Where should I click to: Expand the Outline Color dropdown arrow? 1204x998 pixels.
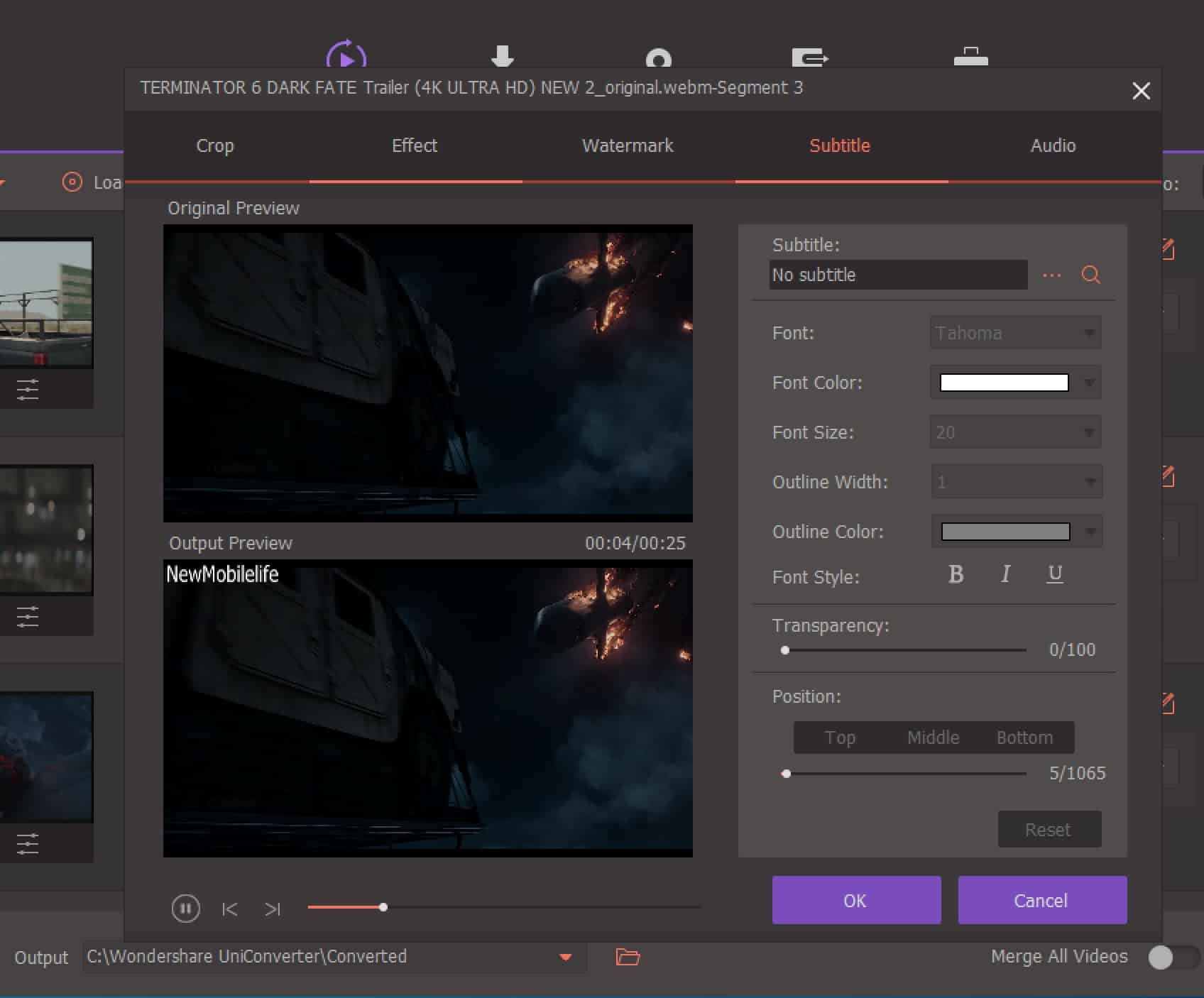click(1091, 532)
